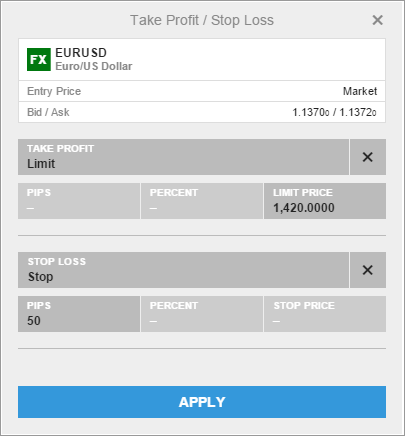Viewport: 405px width, 436px height.
Task: Click the Euro/US Dollar description text
Action: pyautogui.click(x=94, y=66)
